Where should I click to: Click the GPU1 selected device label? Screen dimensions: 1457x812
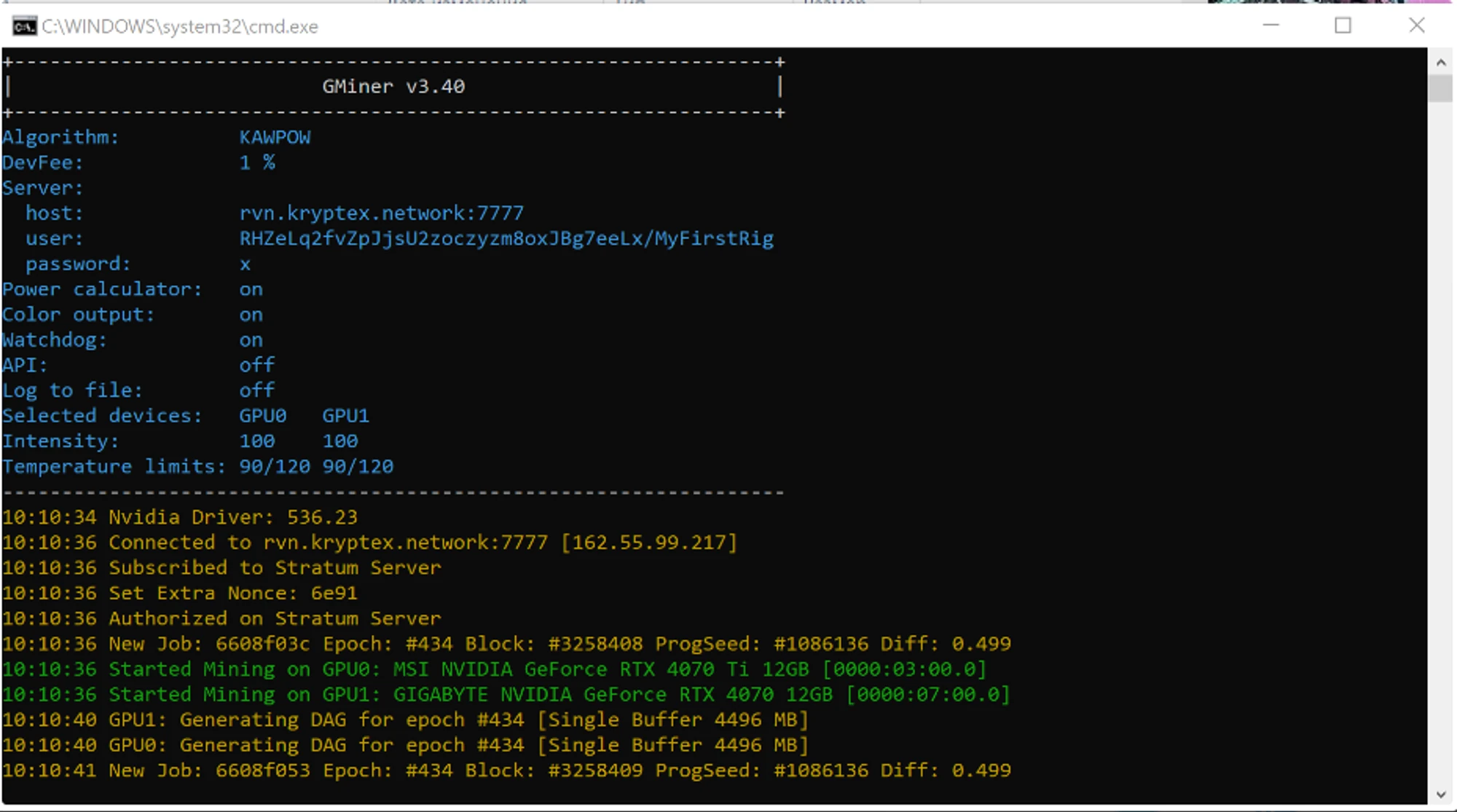click(x=345, y=416)
